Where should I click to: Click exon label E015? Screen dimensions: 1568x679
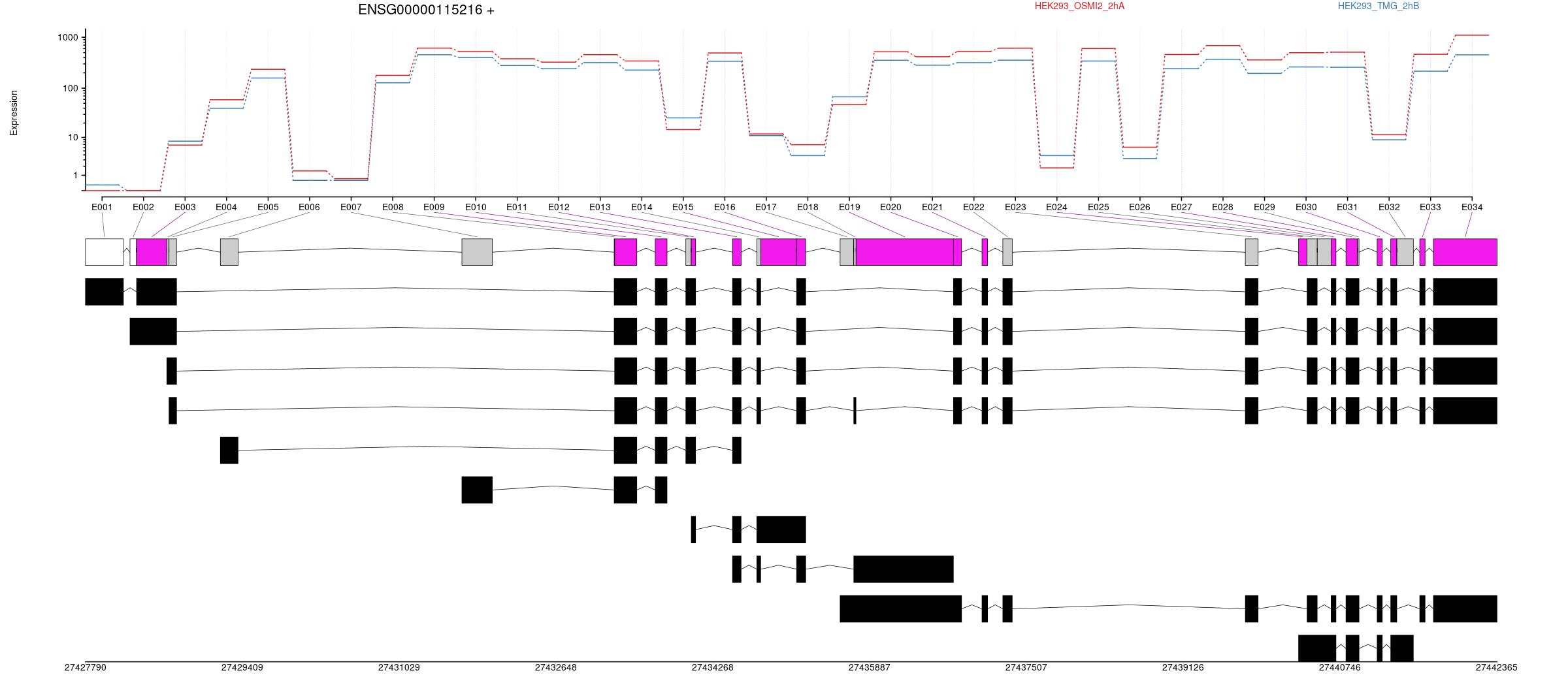pyautogui.click(x=683, y=207)
